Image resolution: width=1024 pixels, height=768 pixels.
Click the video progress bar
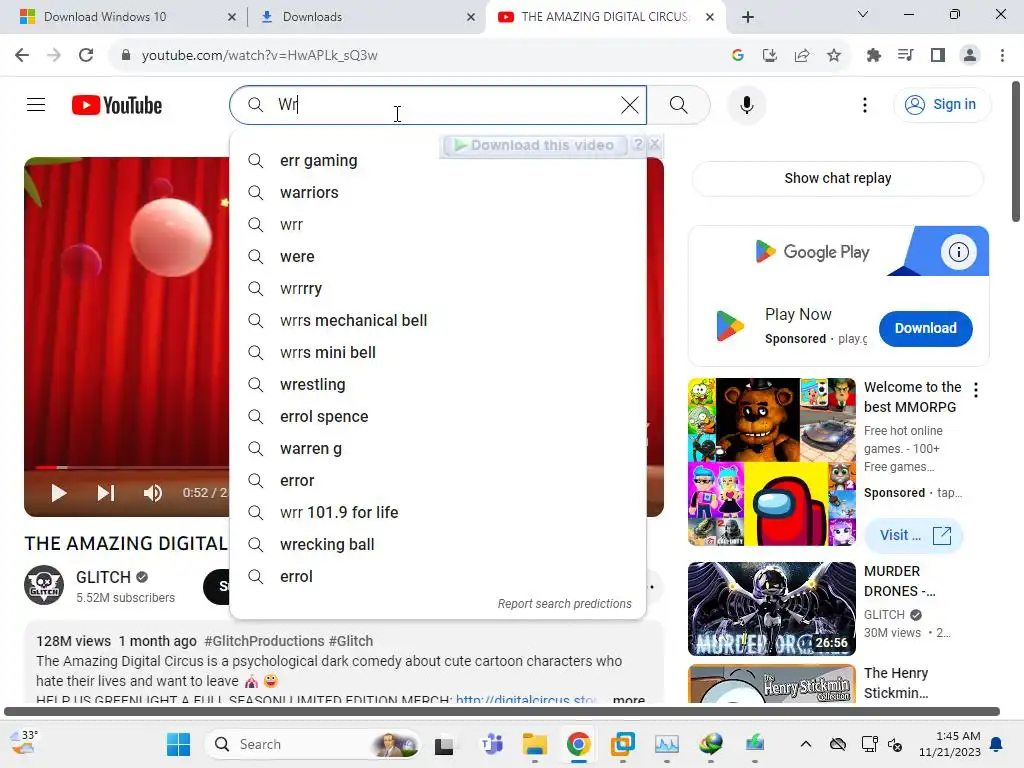(x=131, y=467)
